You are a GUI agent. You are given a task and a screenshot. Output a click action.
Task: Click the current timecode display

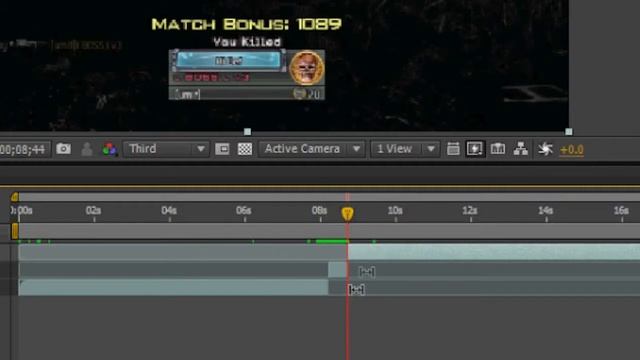pos(23,149)
